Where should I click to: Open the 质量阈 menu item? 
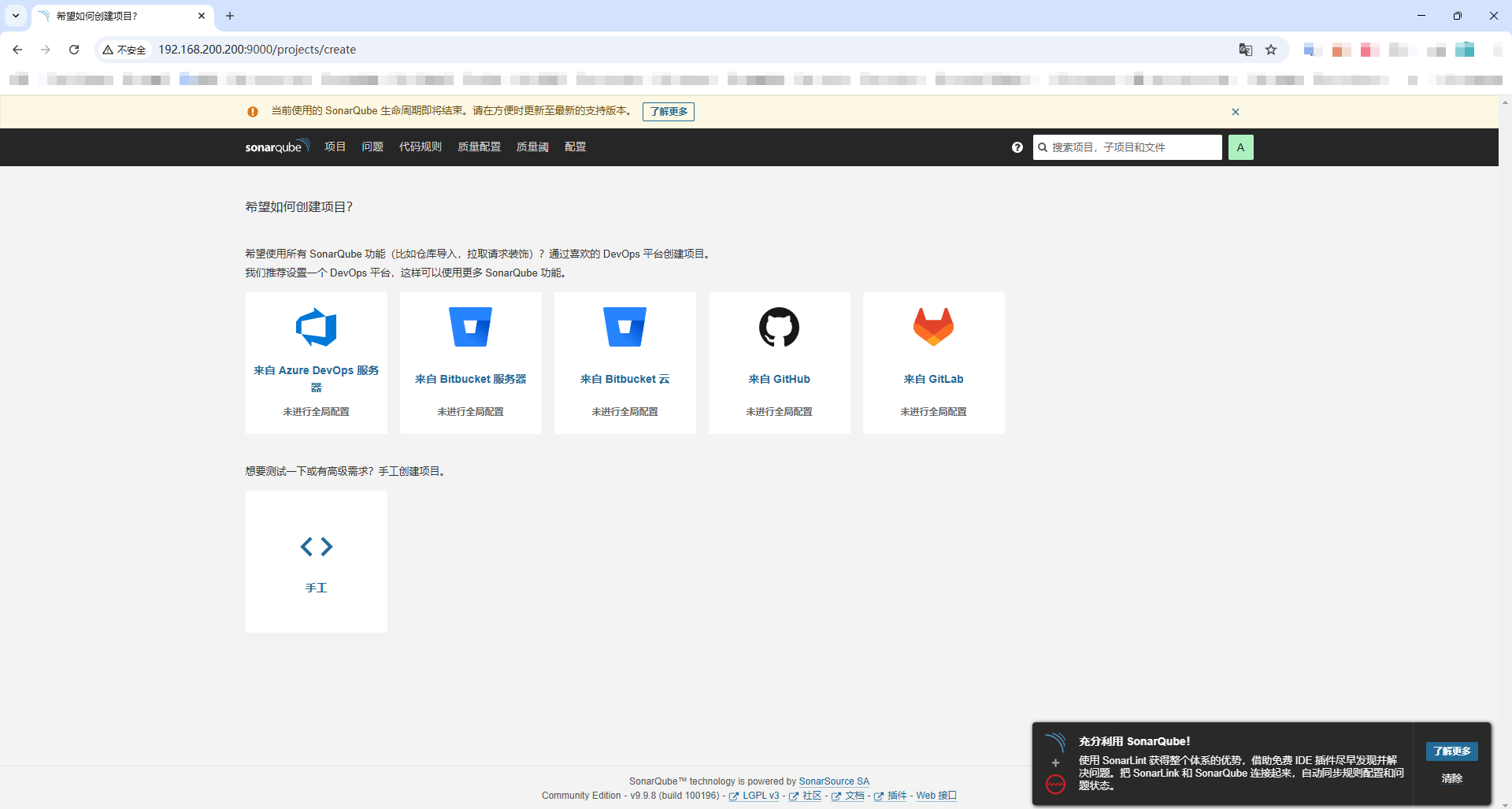click(x=532, y=147)
